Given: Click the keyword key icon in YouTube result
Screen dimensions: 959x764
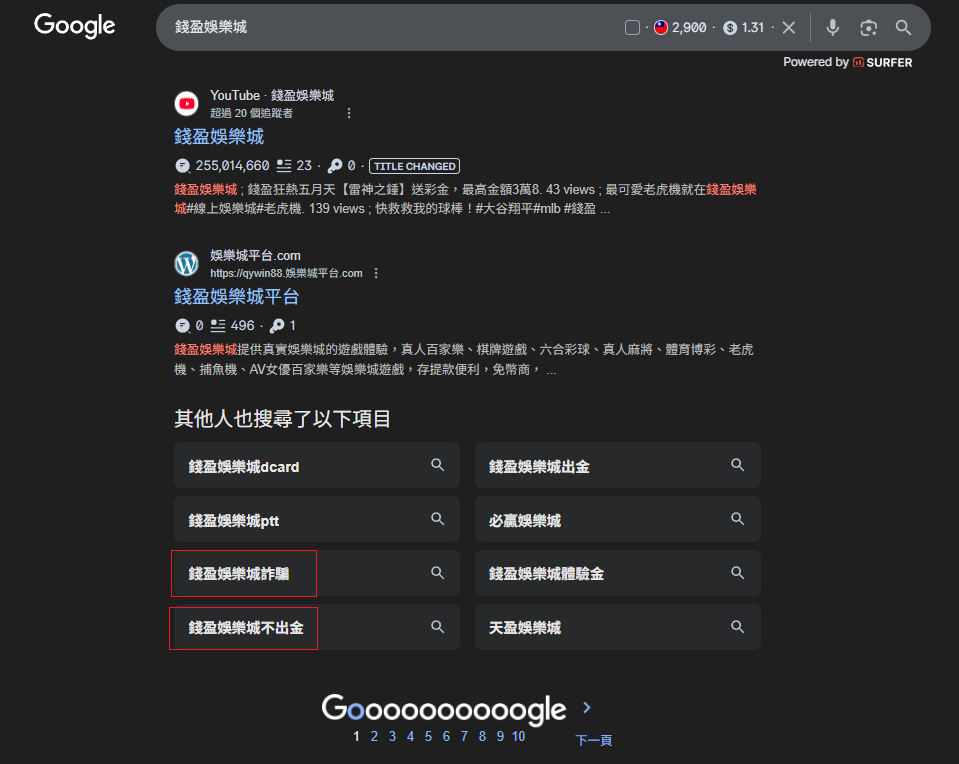Looking at the screenshot, I should (x=335, y=166).
